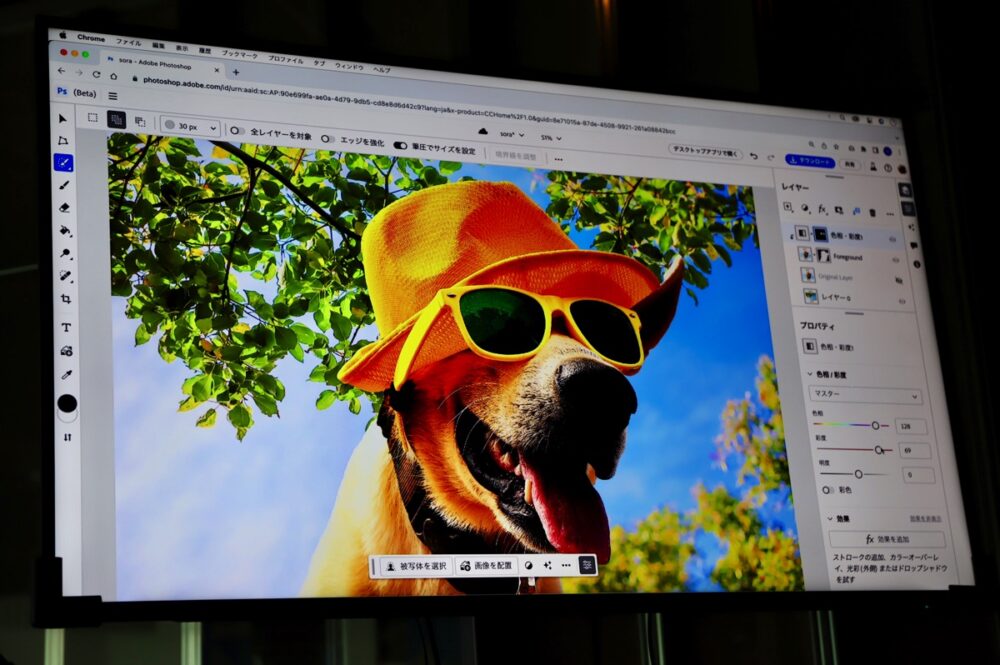The width and height of the screenshot is (1000, 665).
Task: Collapse the 効果 section chevron
Action: click(830, 518)
